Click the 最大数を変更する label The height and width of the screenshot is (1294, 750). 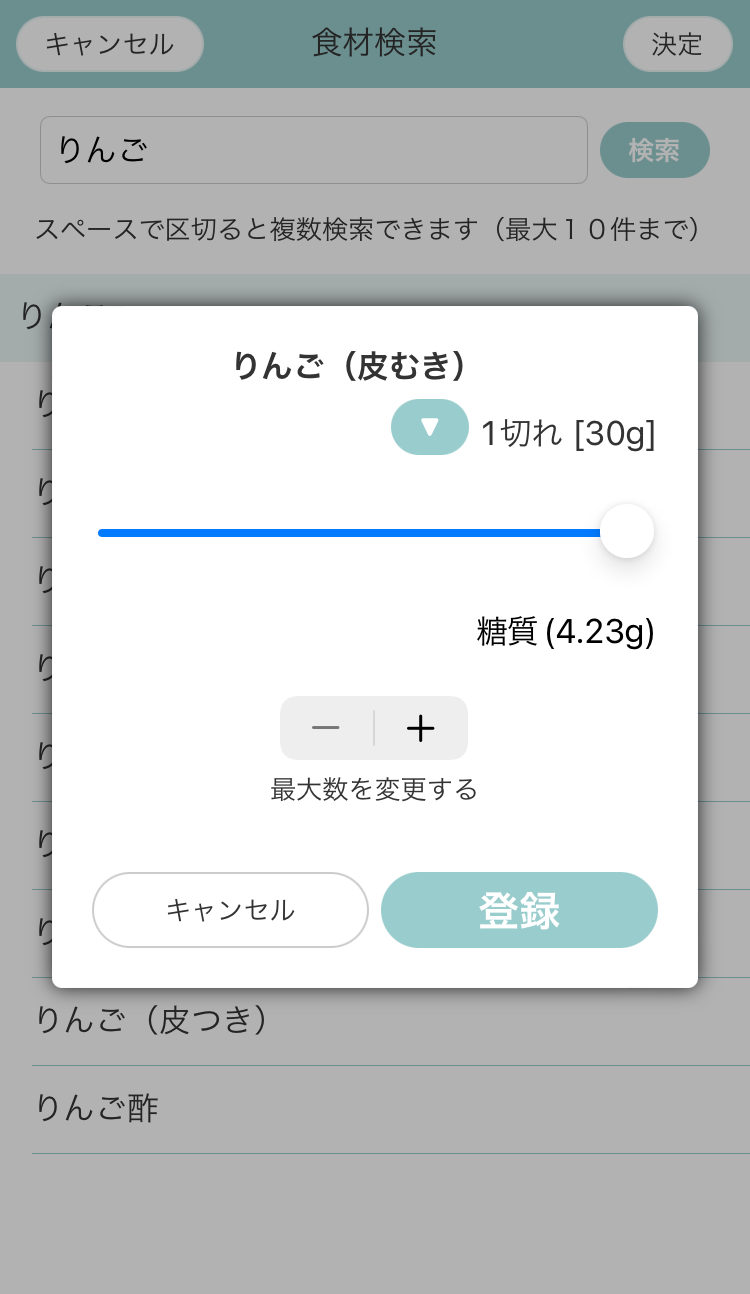pyautogui.click(x=374, y=790)
